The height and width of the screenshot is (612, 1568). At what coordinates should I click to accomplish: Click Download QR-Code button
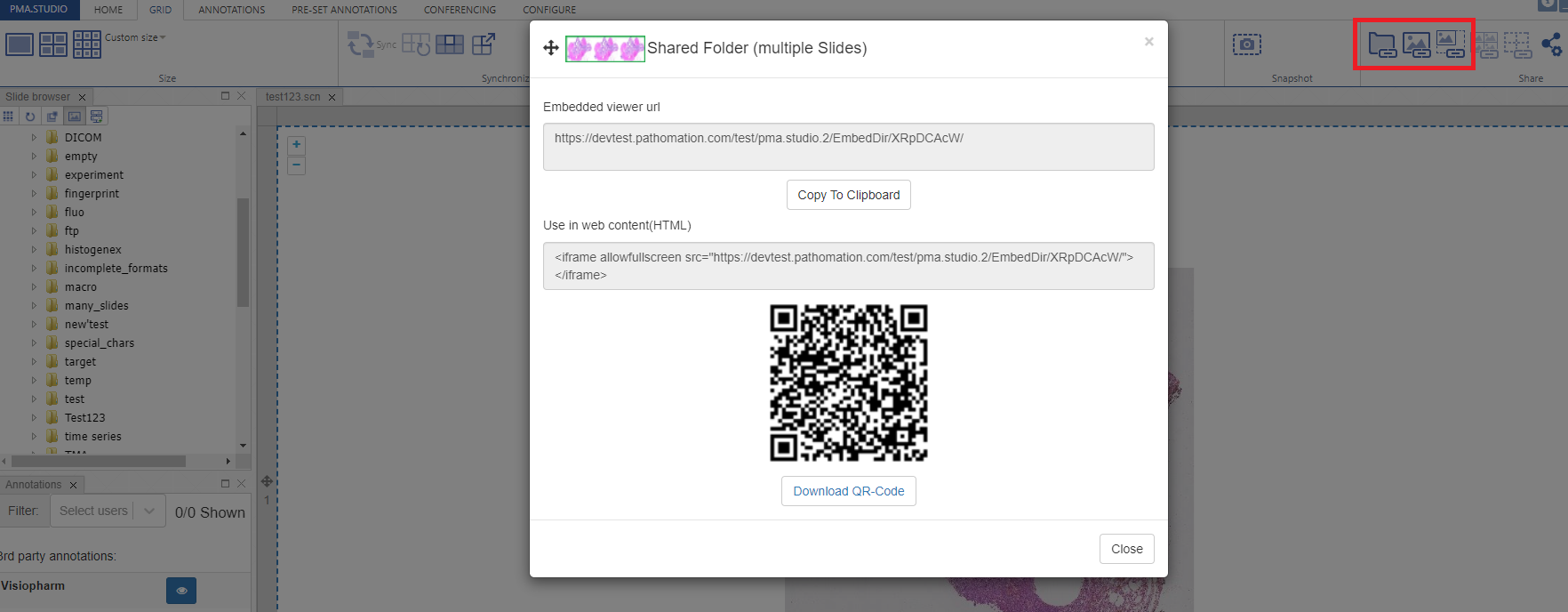(x=848, y=491)
